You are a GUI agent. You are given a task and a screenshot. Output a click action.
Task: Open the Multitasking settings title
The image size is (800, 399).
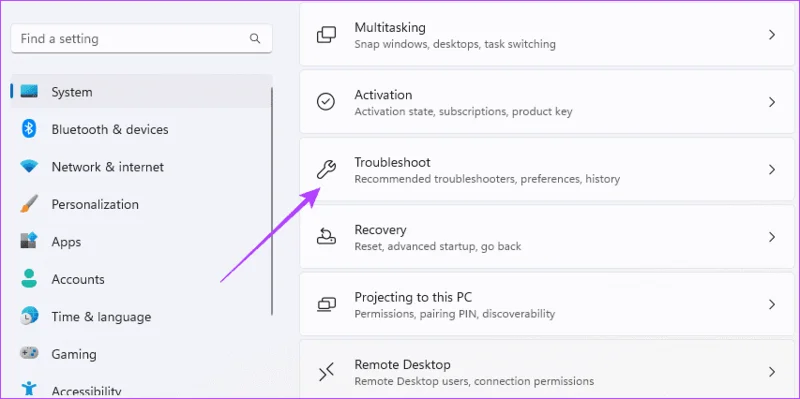(390, 27)
